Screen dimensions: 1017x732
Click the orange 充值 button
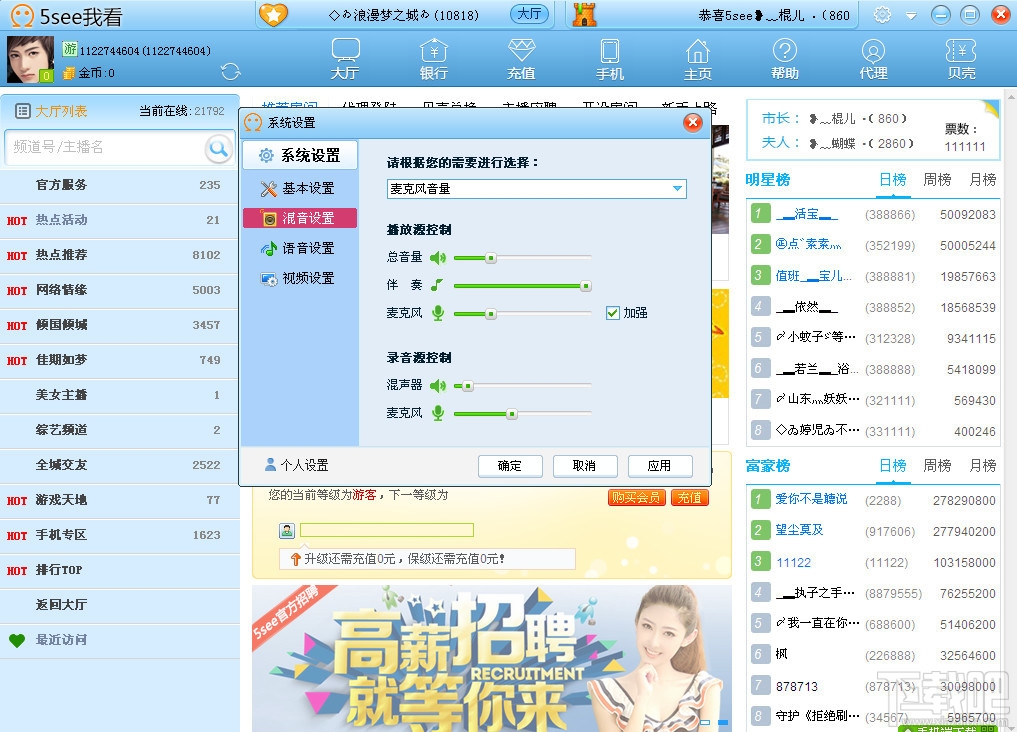click(689, 497)
